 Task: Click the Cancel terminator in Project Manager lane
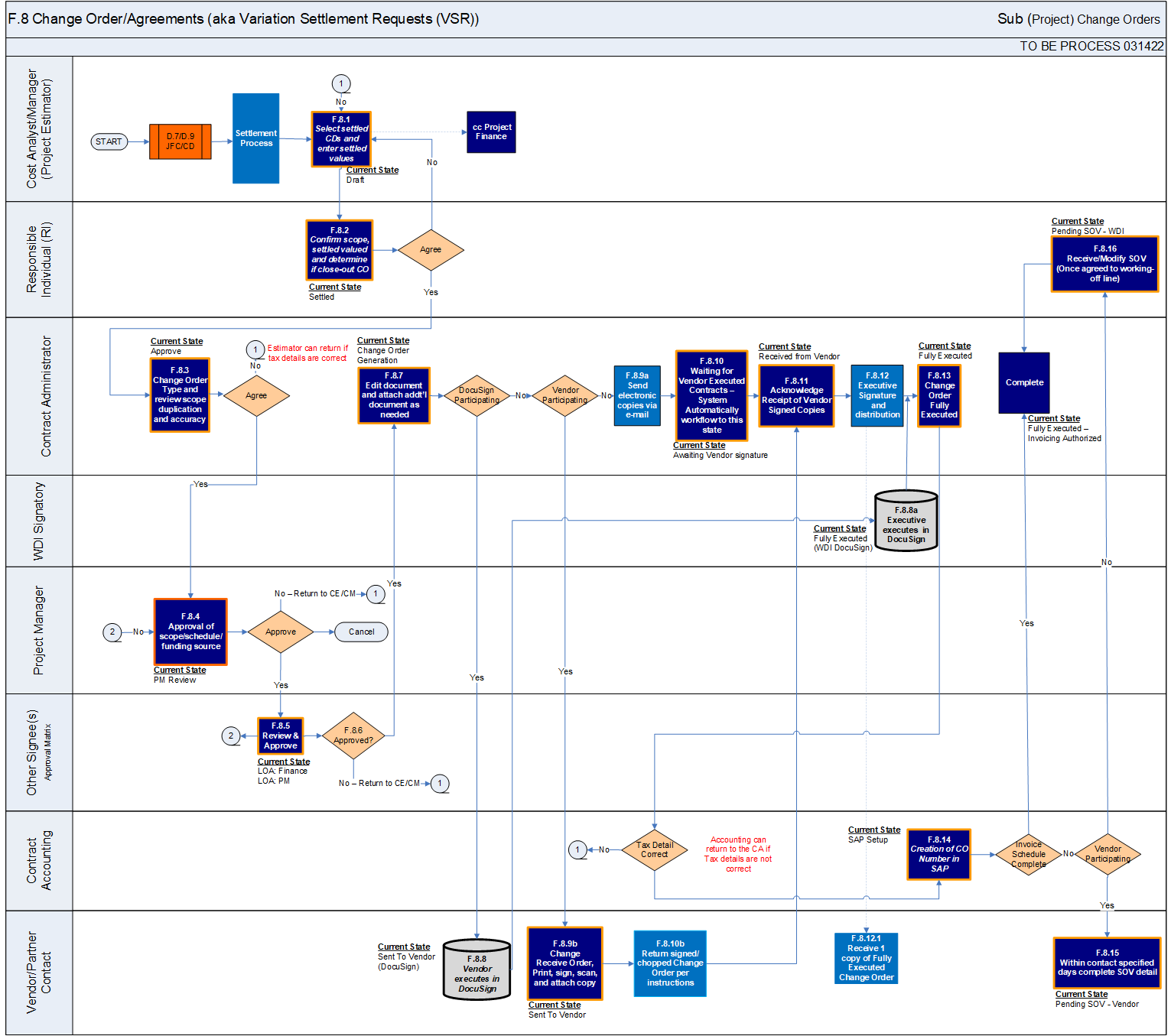click(361, 632)
